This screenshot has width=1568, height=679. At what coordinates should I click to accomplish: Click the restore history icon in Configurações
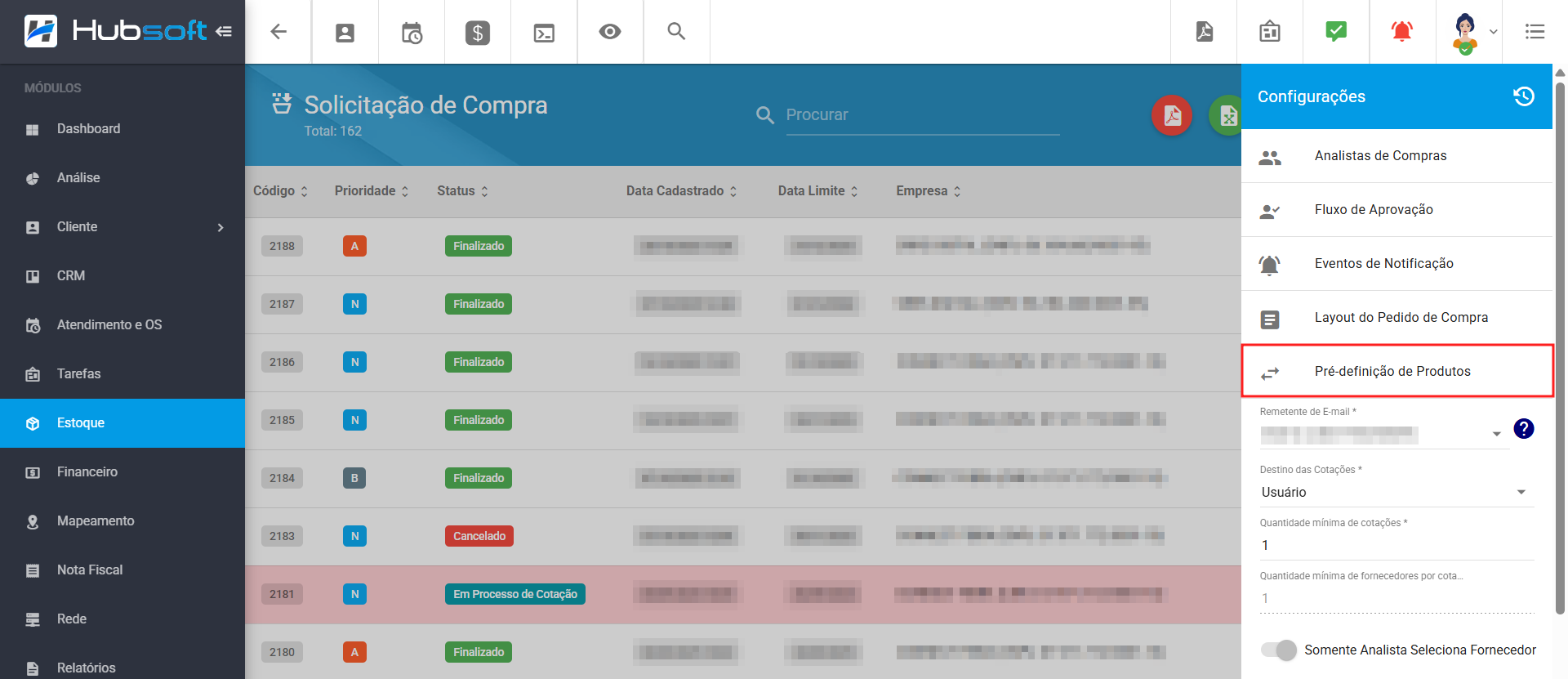[x=1523, y=96]
